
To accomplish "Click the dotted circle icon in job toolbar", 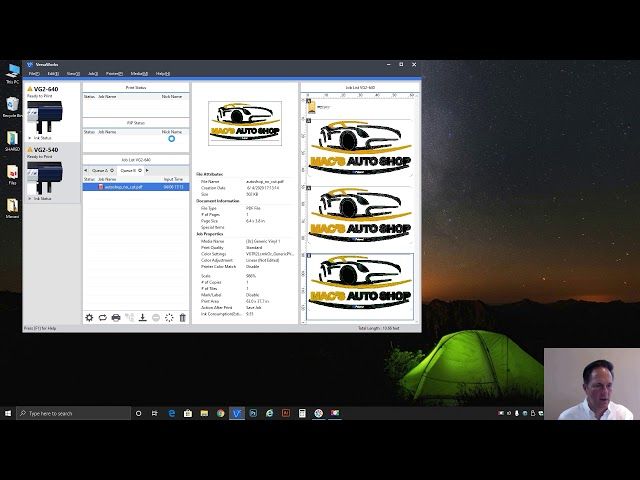I will click(x=169, y=317).
